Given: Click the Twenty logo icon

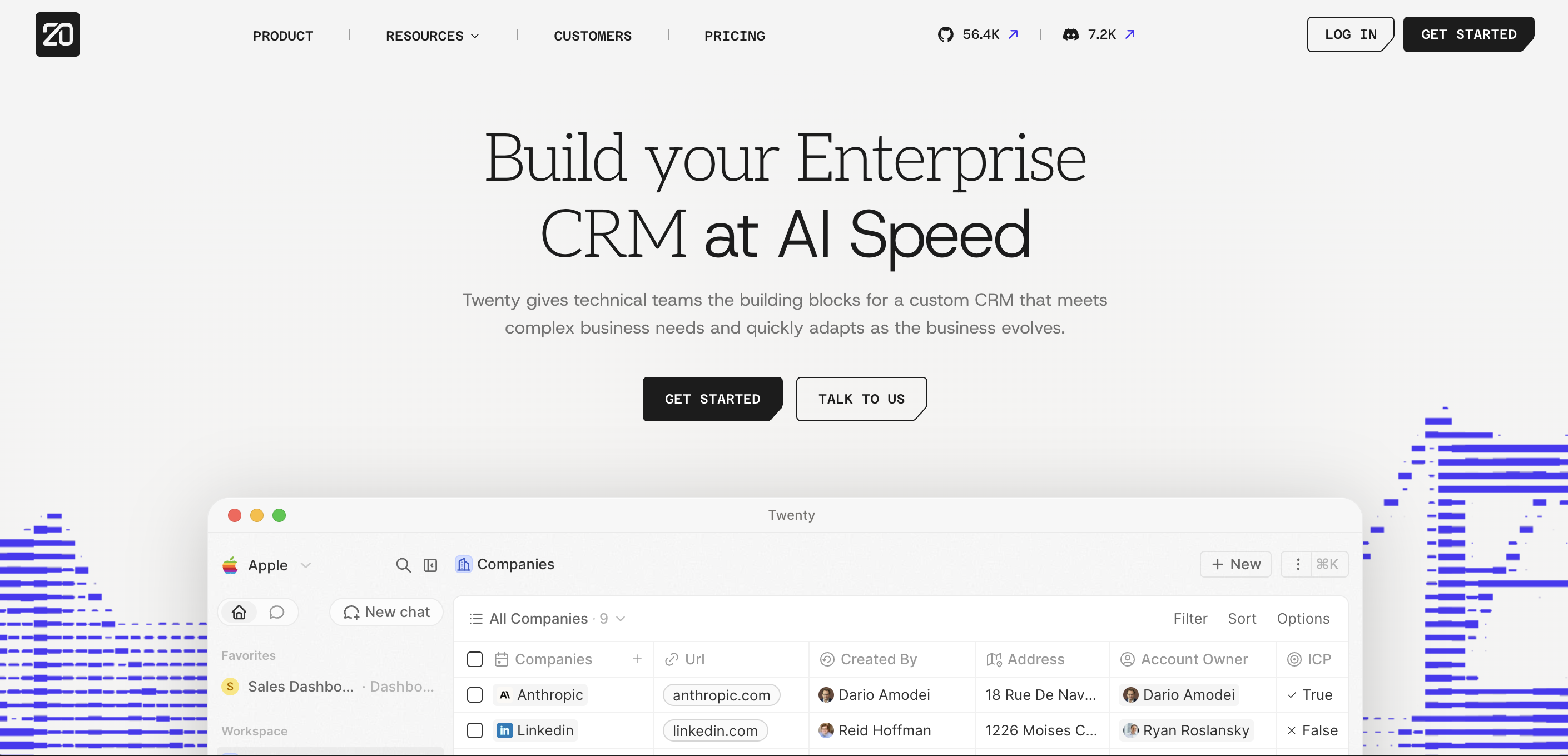Looking at the screenshot, I should [x=57, y=34].
